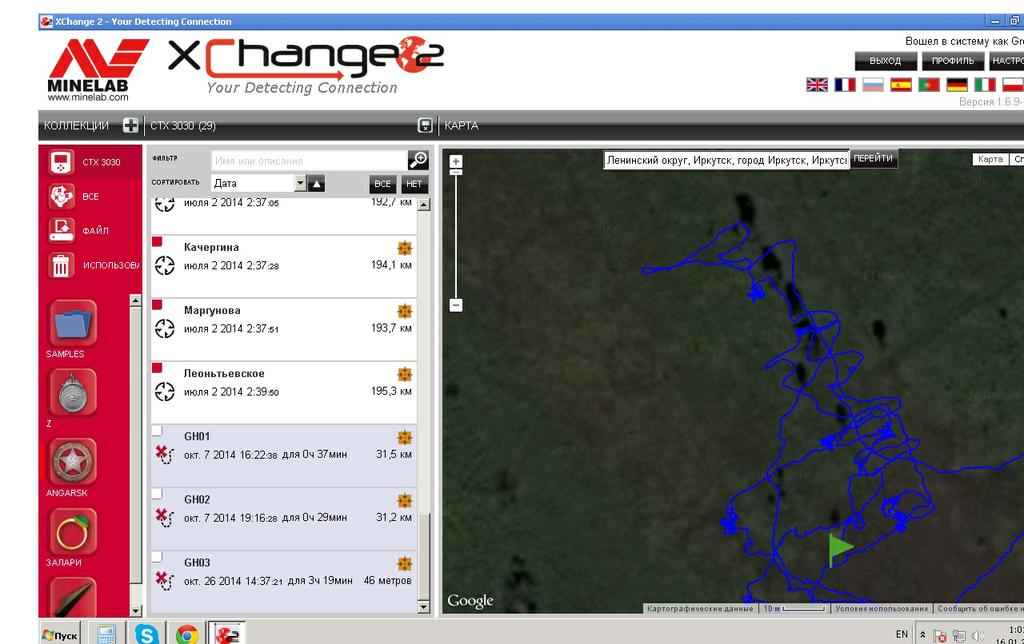Check the GH03 checkbox
The height and width of the screenshot is (644, 1024).
157,558
